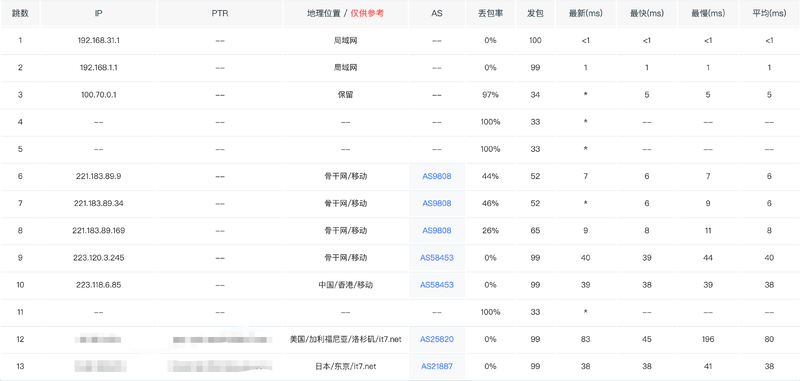The width and height of the screenshot is (800, 381).
Task: Click the 34 packets sent value
Action: click(x=535, y=95)
